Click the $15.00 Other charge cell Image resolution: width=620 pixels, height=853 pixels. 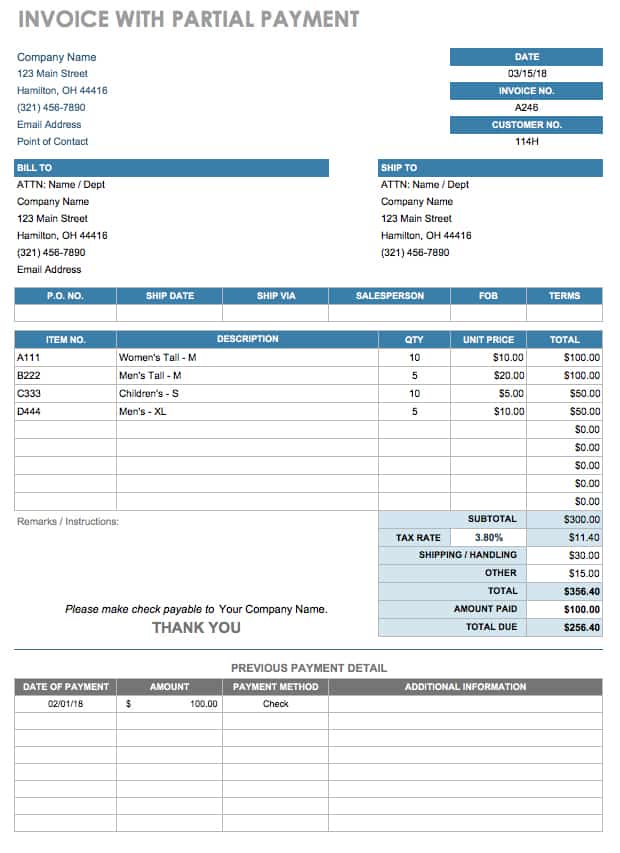pyautogui.click(x=565, y=573)
